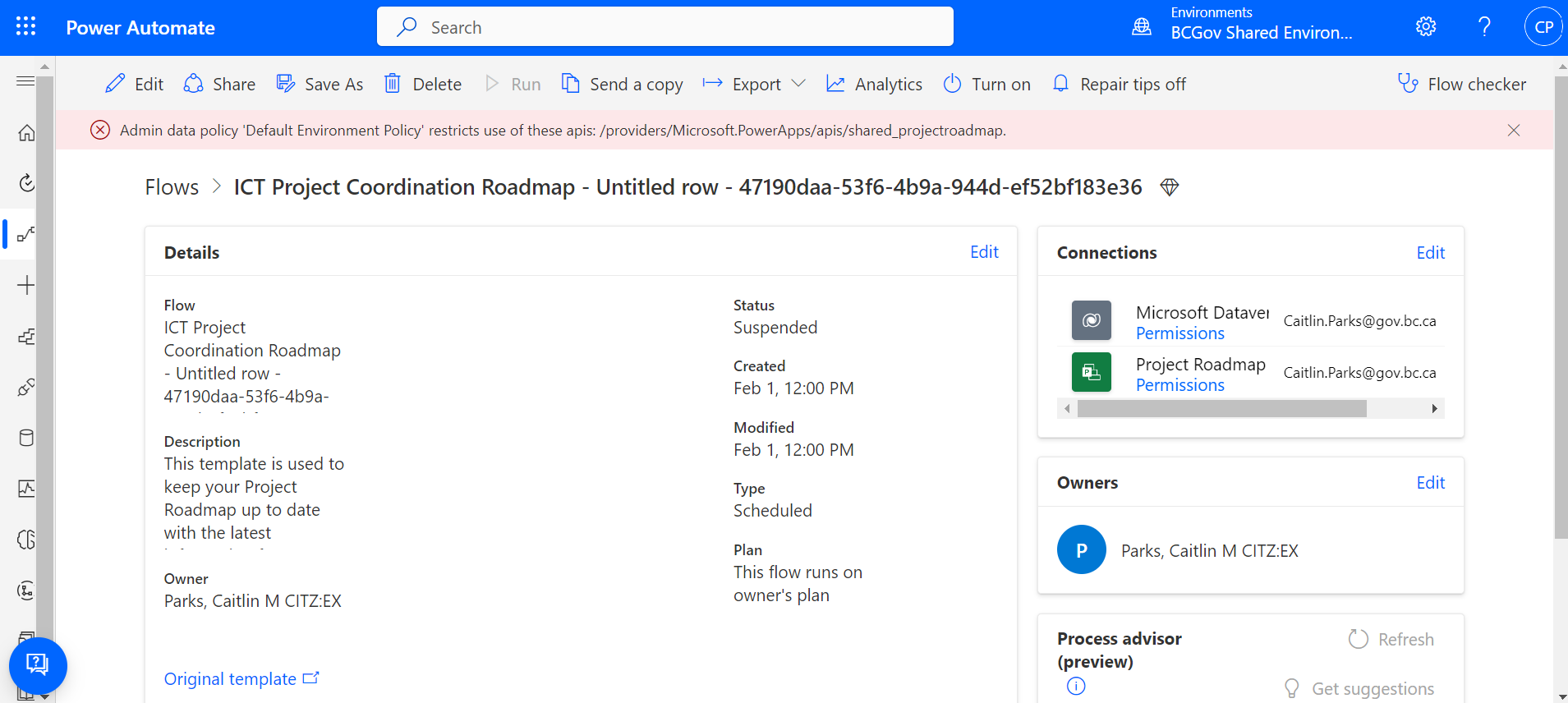Click the Process advisor info icon

click(1076, 686)
